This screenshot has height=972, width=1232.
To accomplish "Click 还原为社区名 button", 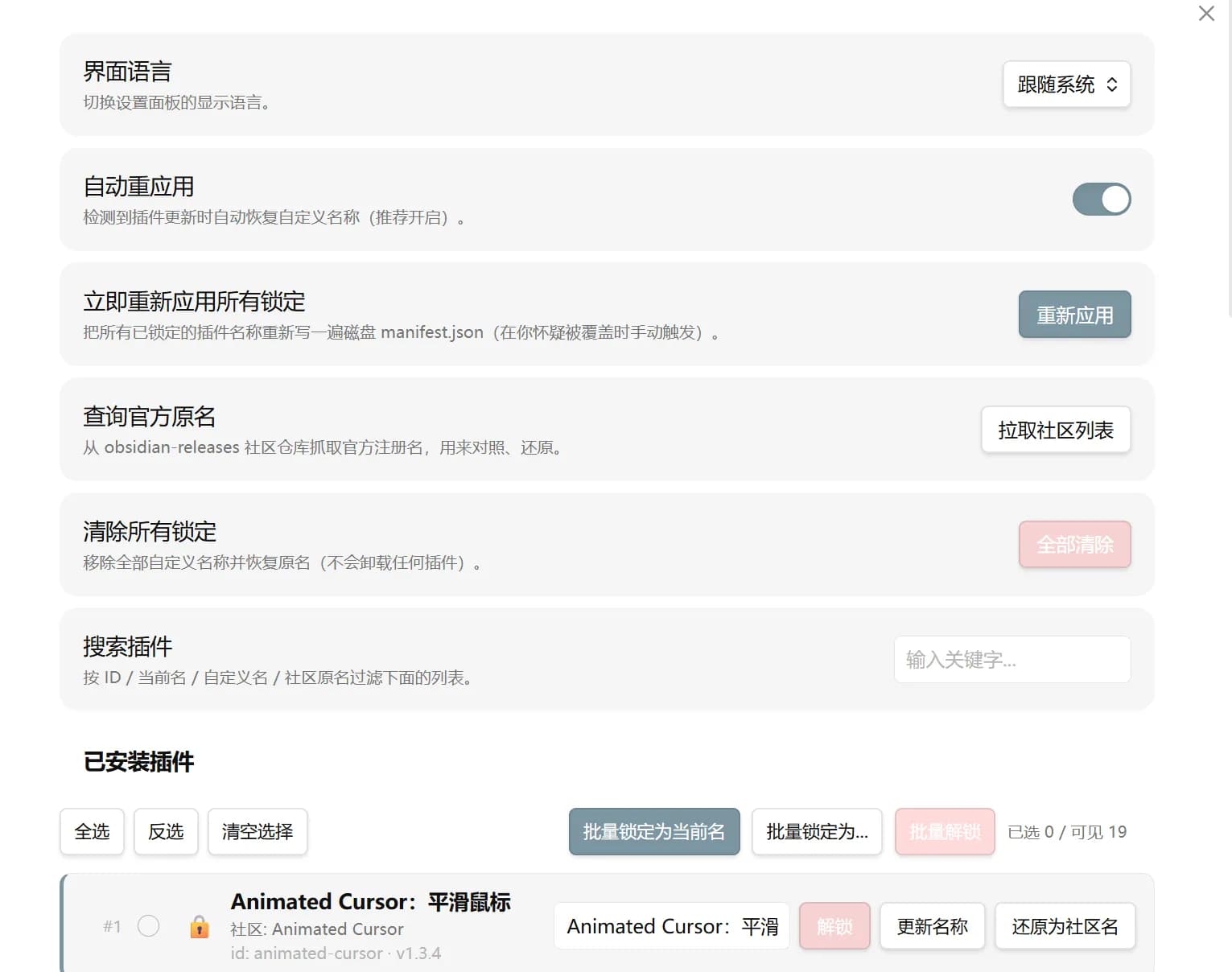I will pyautogui.click(x=1065, y=926).
